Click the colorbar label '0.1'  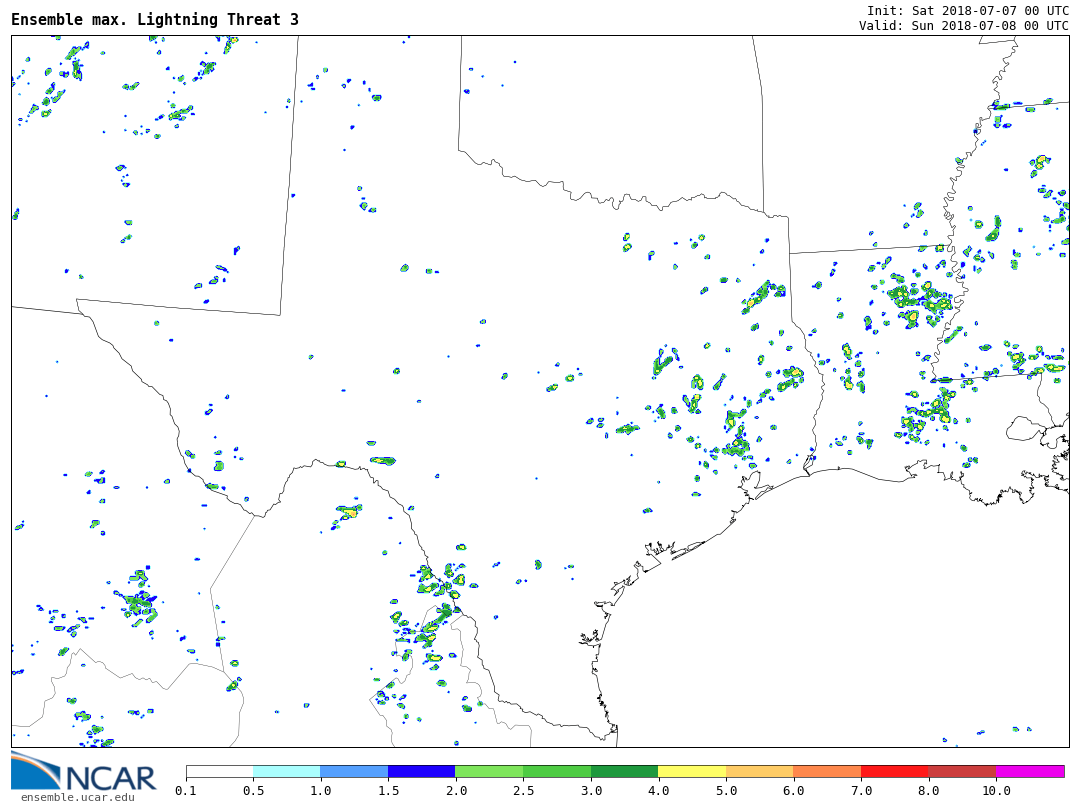pos(186,791)
